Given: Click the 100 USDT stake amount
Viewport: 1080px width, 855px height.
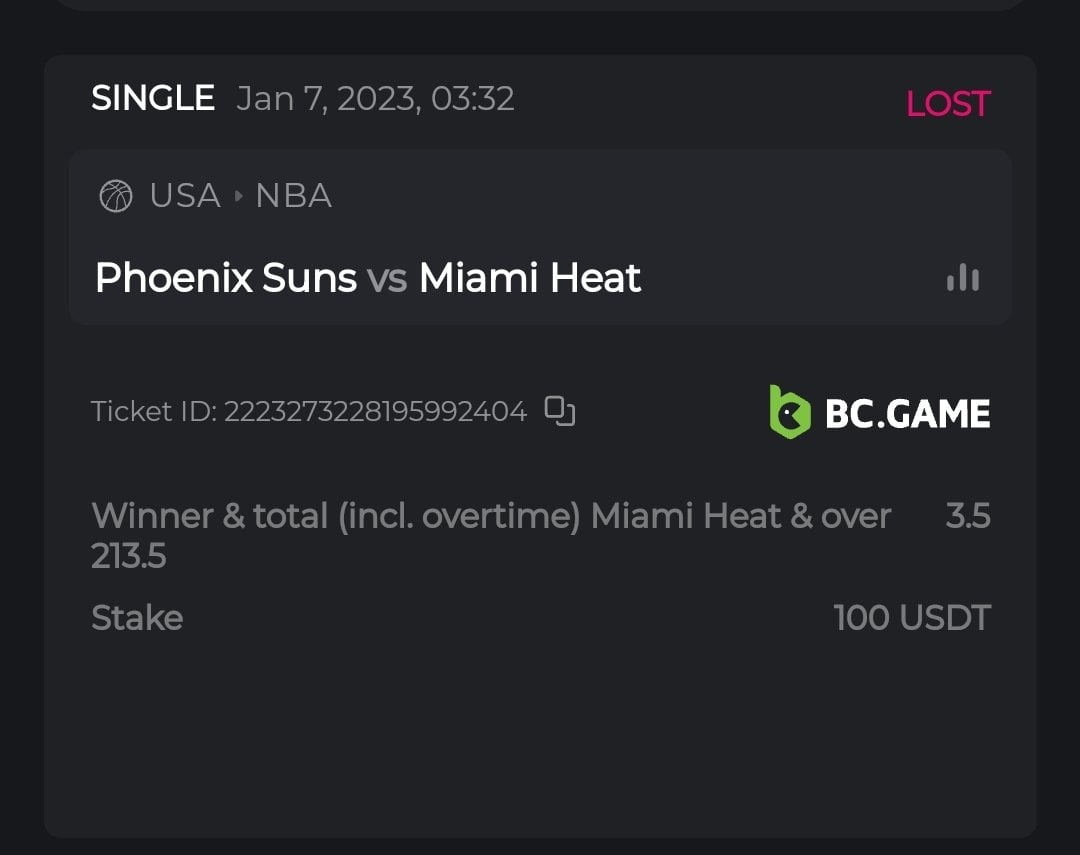Looking at the screenshot, I should tap(911, 618).
